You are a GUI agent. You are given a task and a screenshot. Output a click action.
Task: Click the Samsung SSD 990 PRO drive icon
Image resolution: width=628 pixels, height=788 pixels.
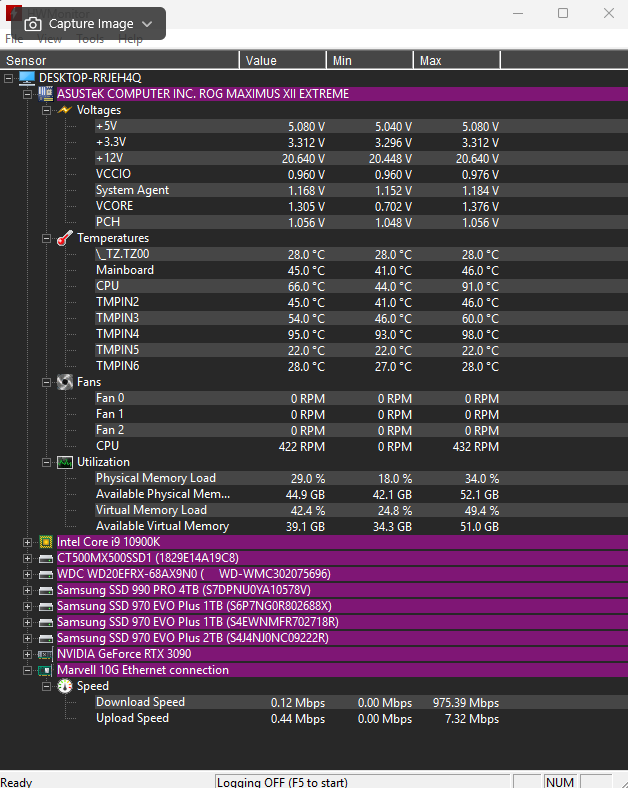pyautogui.click(x=46, y=590)
